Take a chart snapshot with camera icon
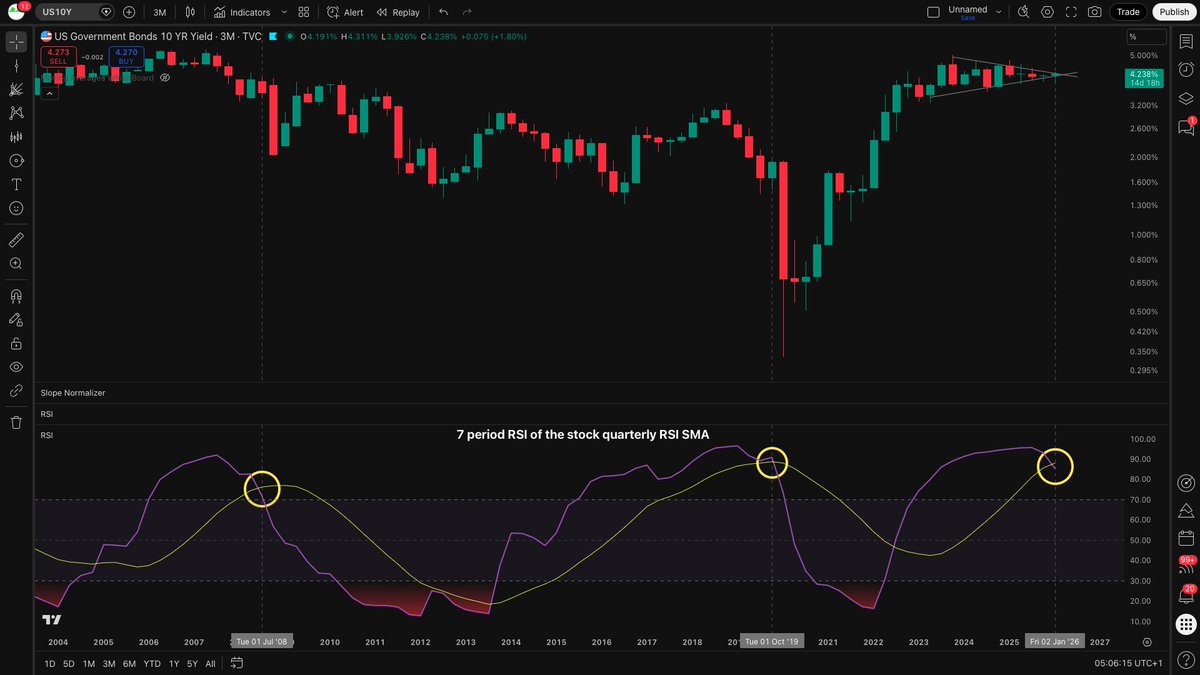The image size is (1200, 675). pos(1095,12)
